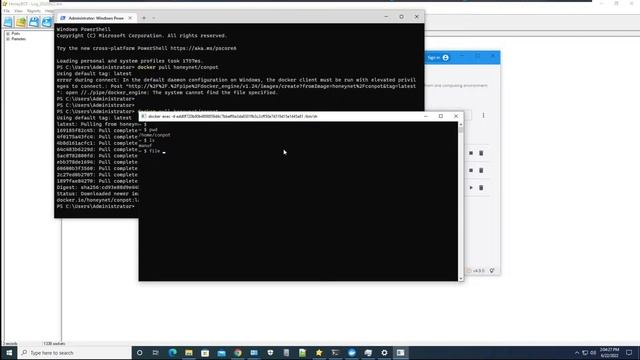Image resolution: width=640 pixels, height=360 pixels.
Task: Open Settings gear on taskbar
Action: pyautogui.click(x=384, y=353)
